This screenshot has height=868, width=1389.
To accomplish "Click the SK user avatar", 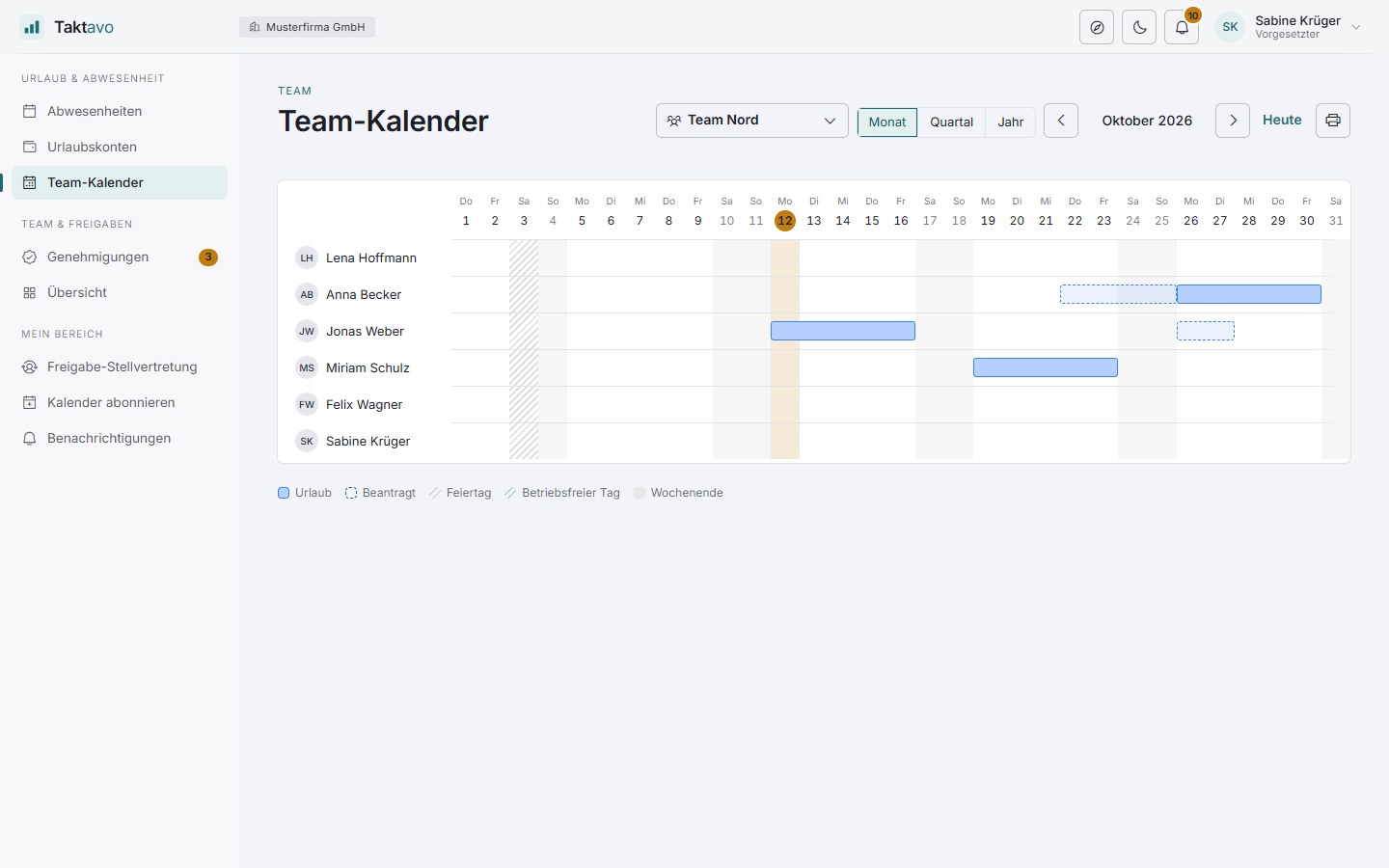I will [1230, 27].
